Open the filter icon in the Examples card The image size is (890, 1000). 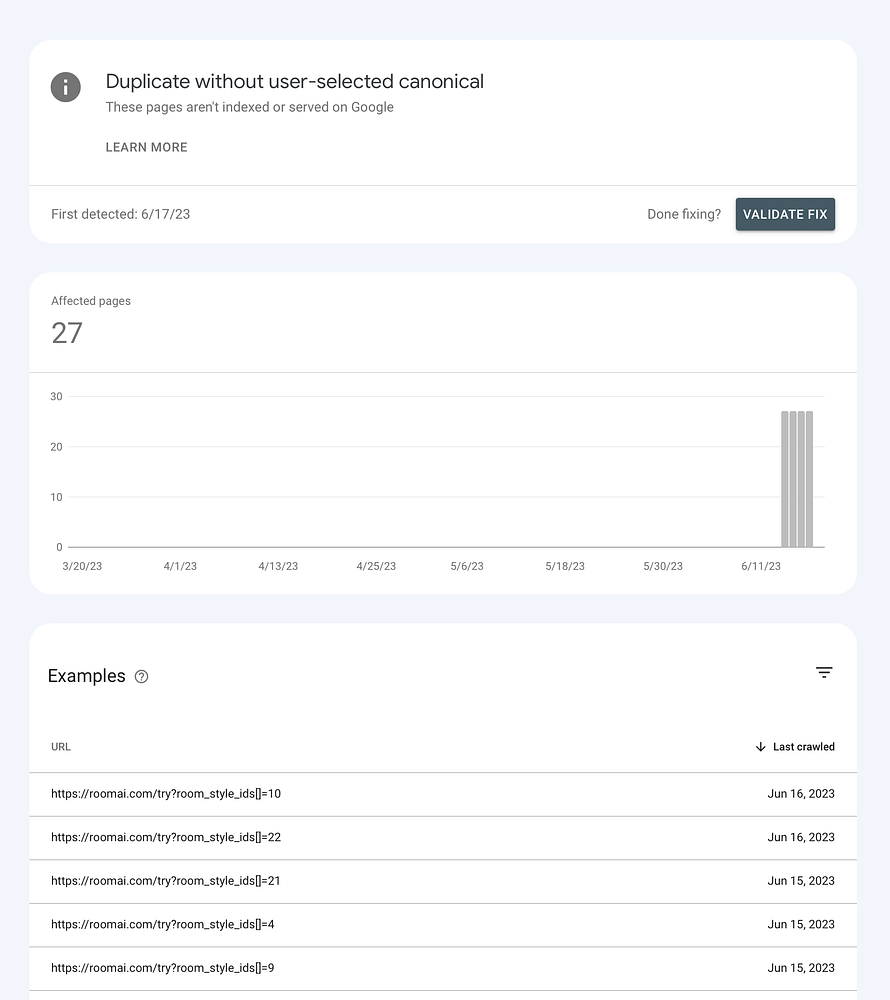(x=824, y=673)
